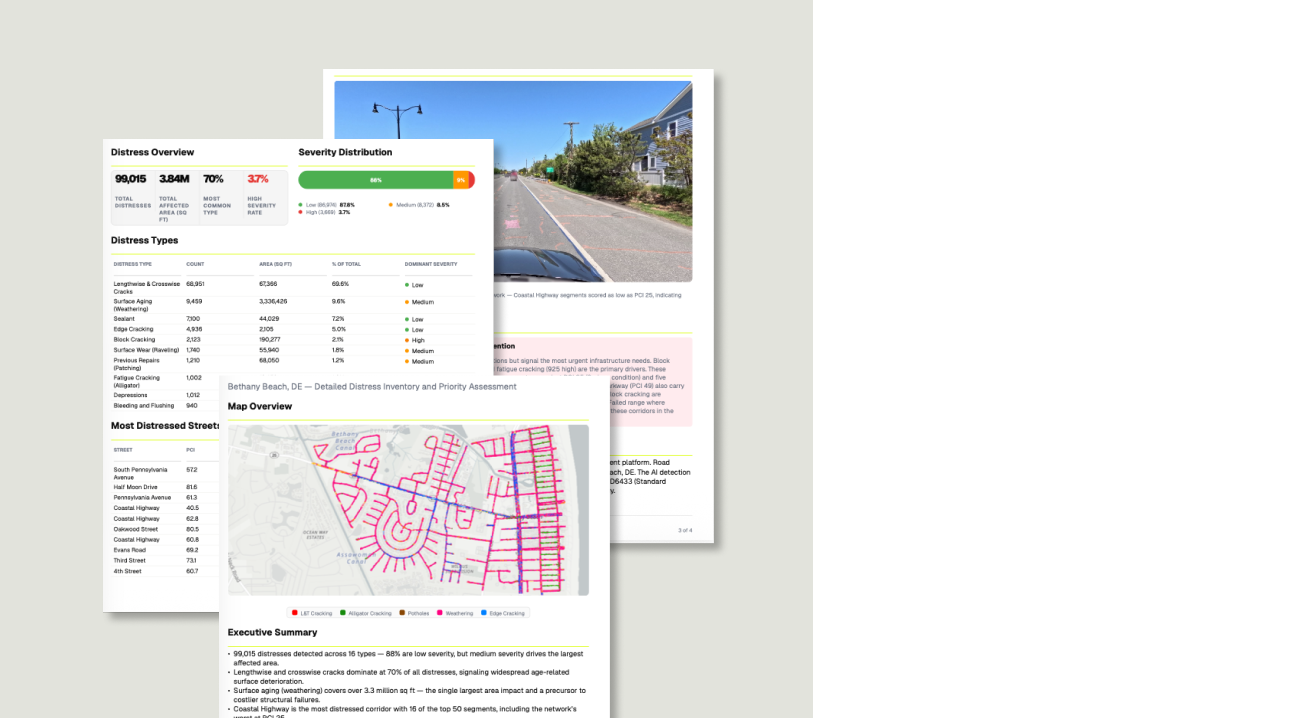Click the Bethany Beach, DE report title

coord(372,386)
